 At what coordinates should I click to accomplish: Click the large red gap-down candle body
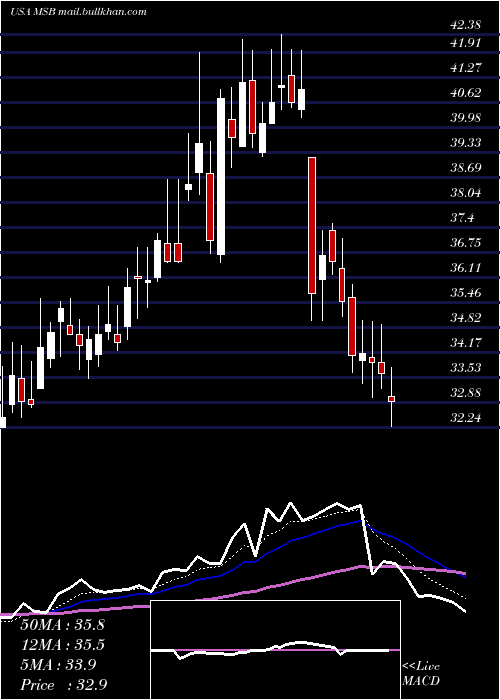[x=312, y=225]
